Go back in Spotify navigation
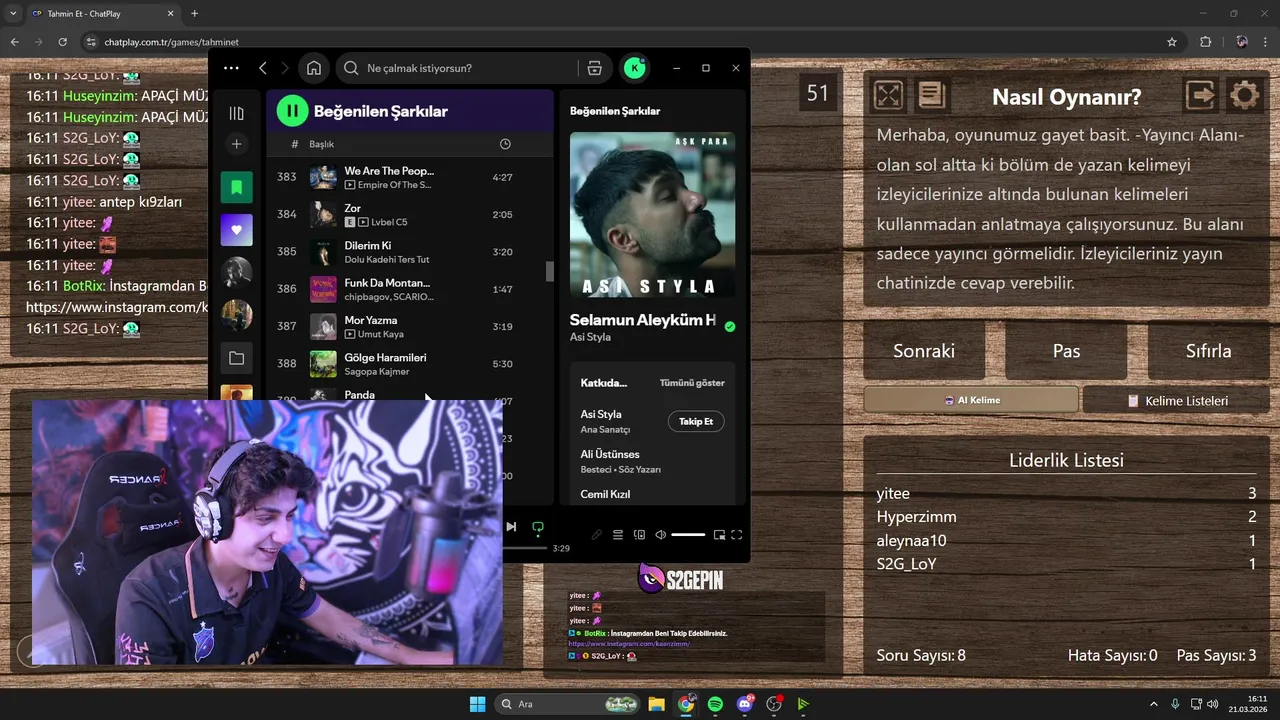This screenshot has width=1280, height=720. click(x=263, y=68)
